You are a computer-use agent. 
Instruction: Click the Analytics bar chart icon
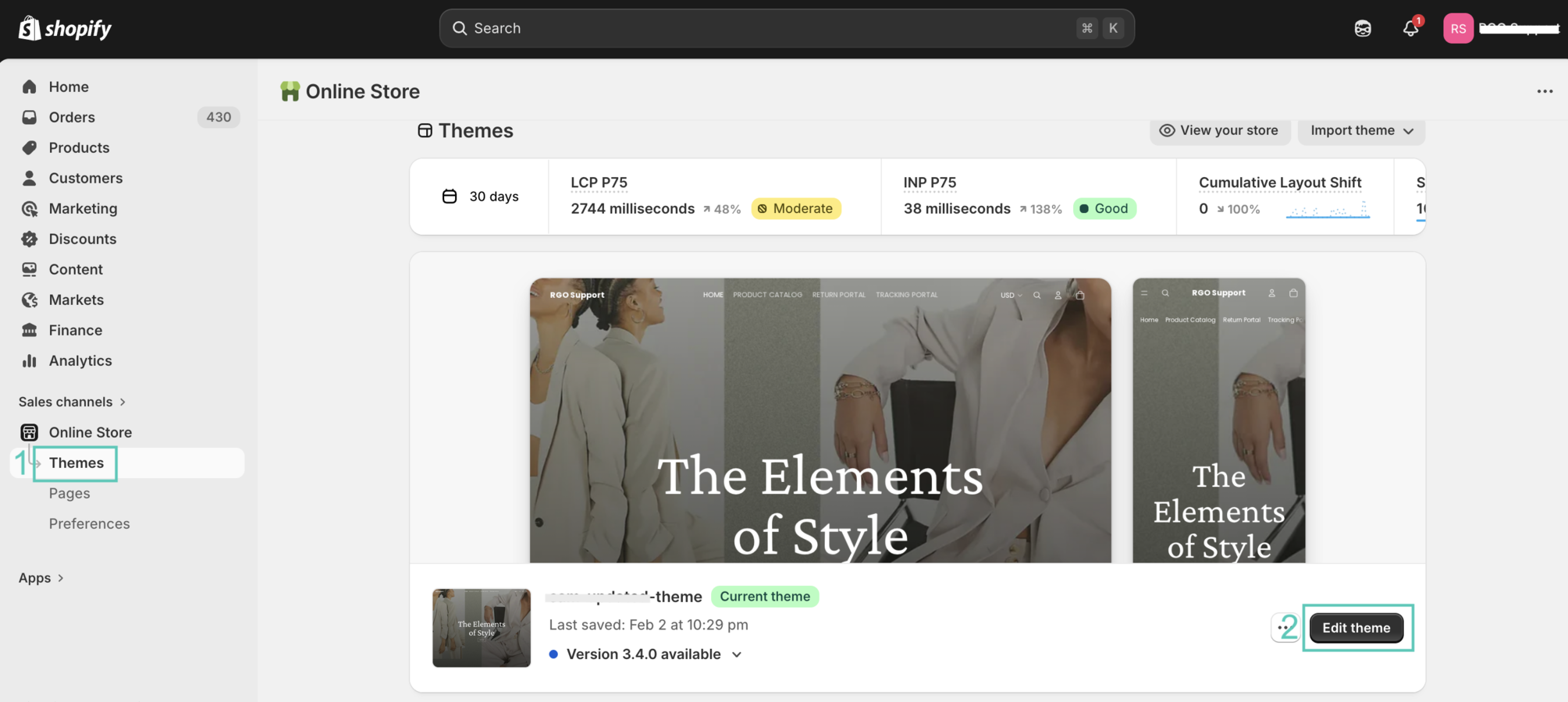(30, 360)
